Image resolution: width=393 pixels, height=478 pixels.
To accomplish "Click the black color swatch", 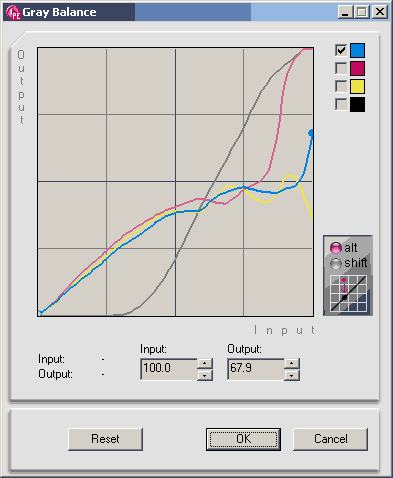I will click(x=357, y=104).
